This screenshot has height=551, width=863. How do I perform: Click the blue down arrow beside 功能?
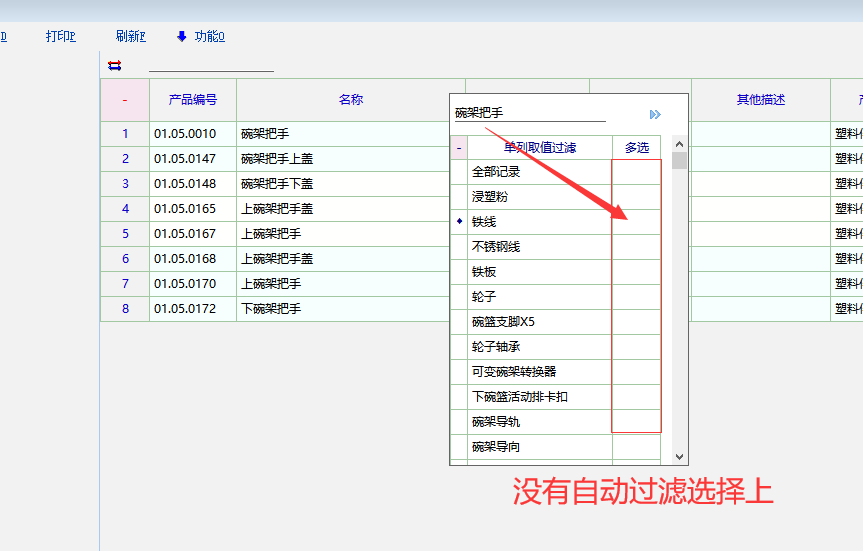(x=182, y=37)
